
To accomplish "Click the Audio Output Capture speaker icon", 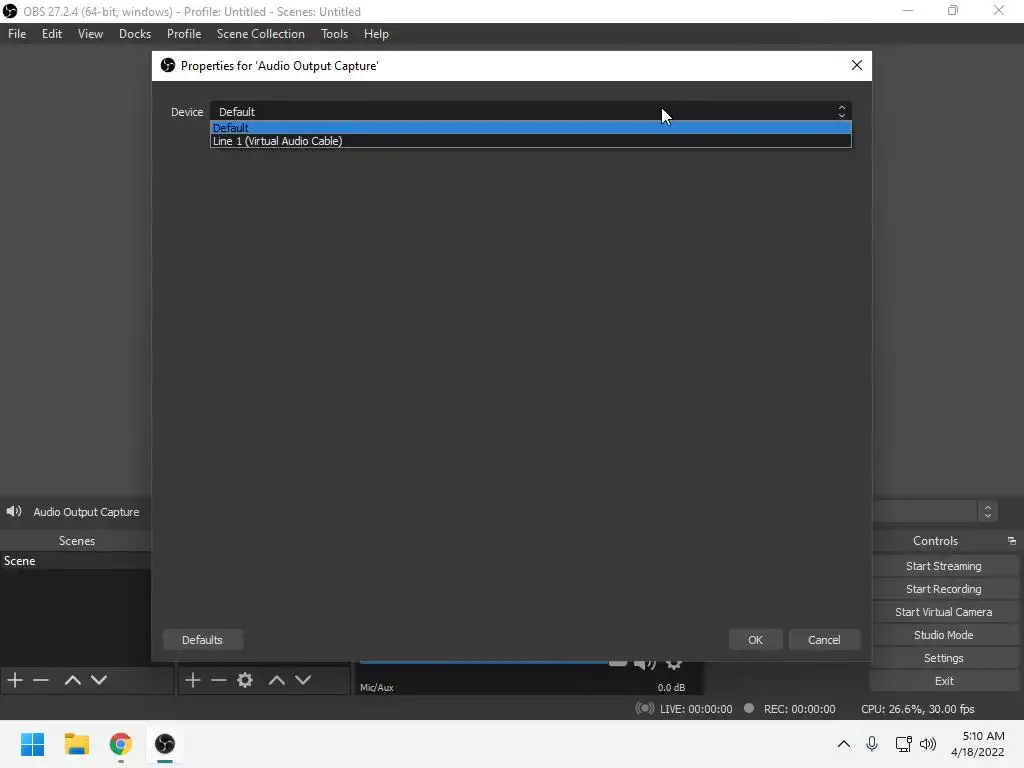I will tap(14, 511).
